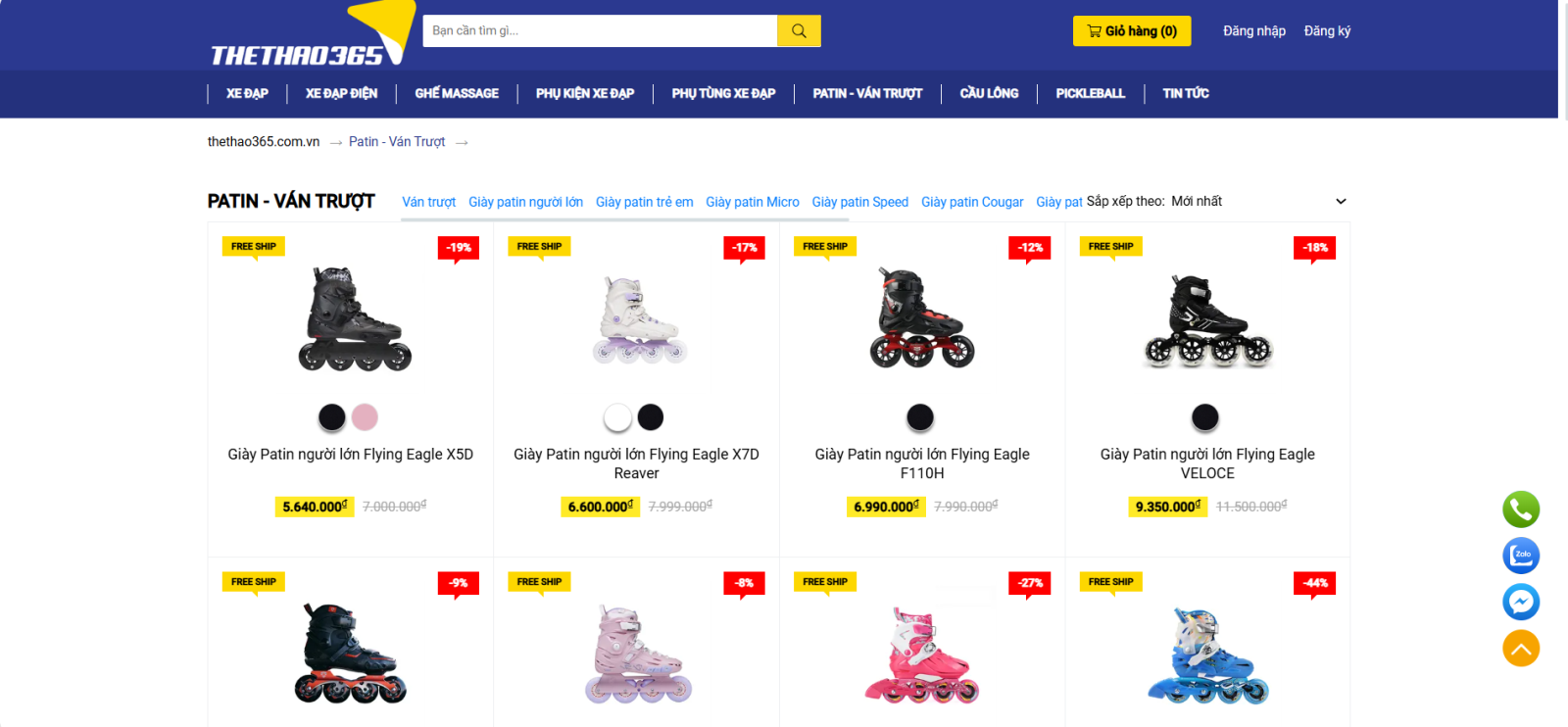The height and width of the screenshot is (727, 1568).
Task: Select black color for Flying Eagle X5D
Action: click(x=332, y=417)
